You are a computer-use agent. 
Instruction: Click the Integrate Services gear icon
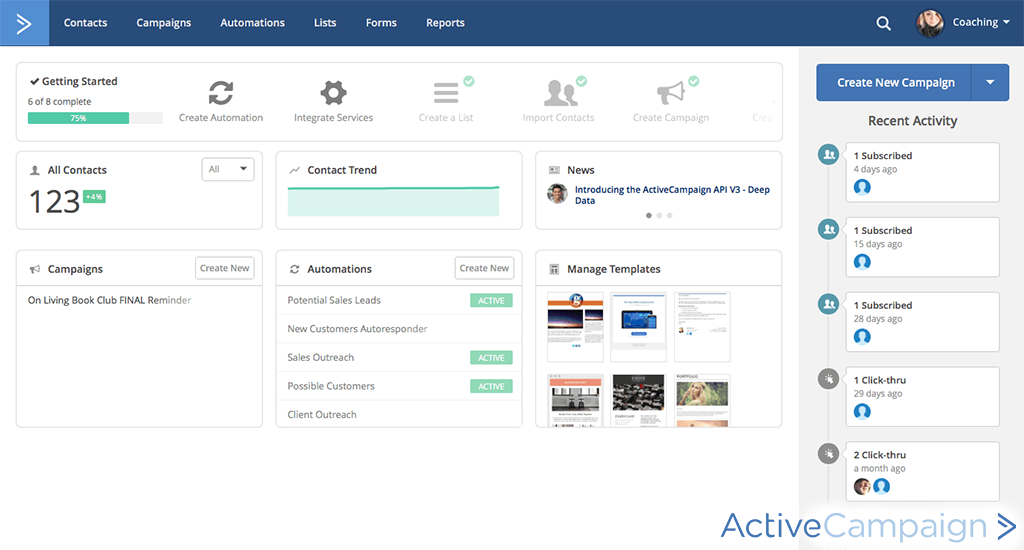point(333,93)
